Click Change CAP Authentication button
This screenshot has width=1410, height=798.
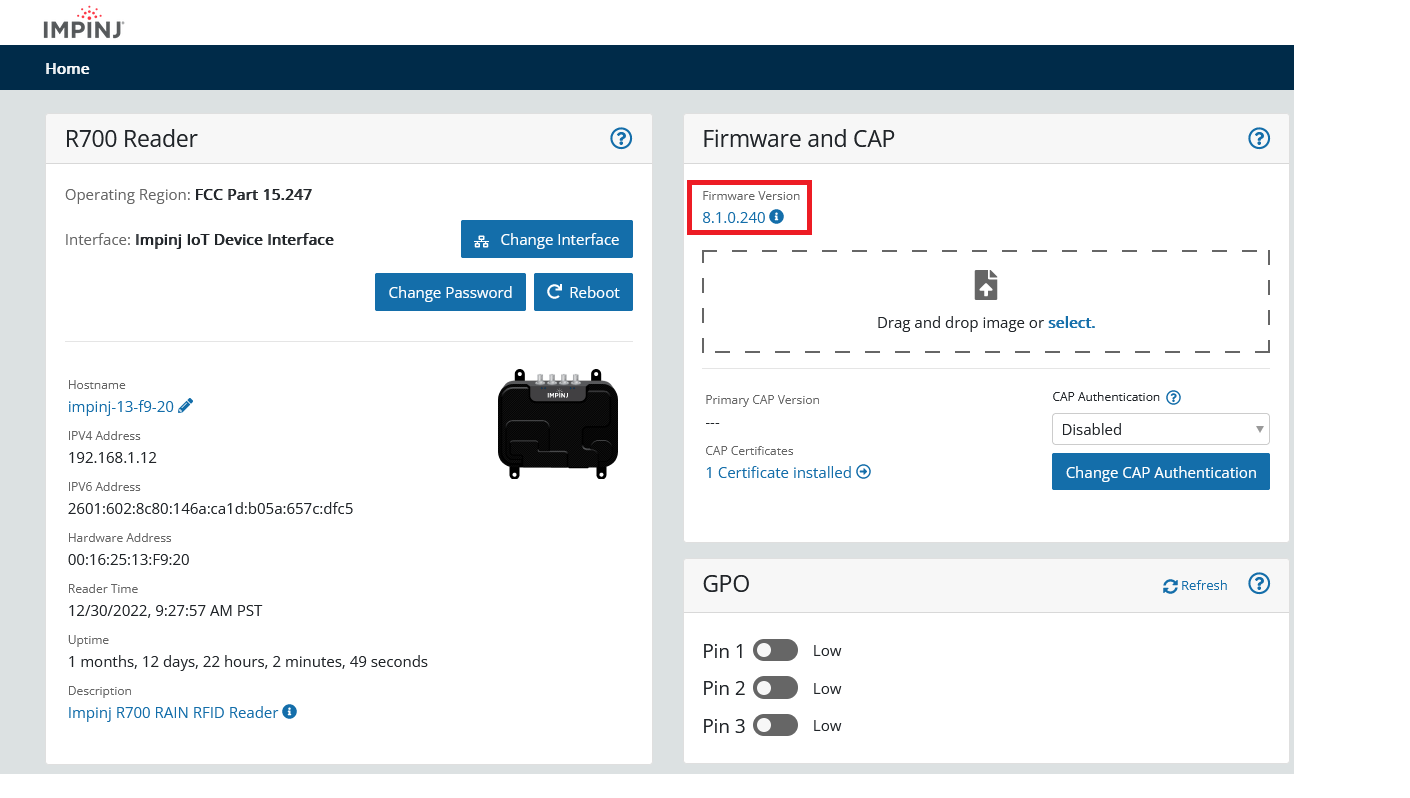(x=1161, y=472)
